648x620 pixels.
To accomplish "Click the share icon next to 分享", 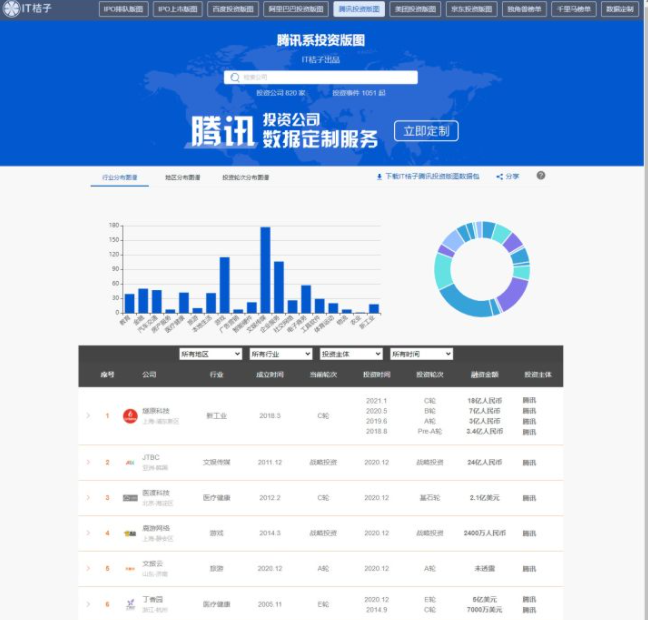I will point(500,177).
